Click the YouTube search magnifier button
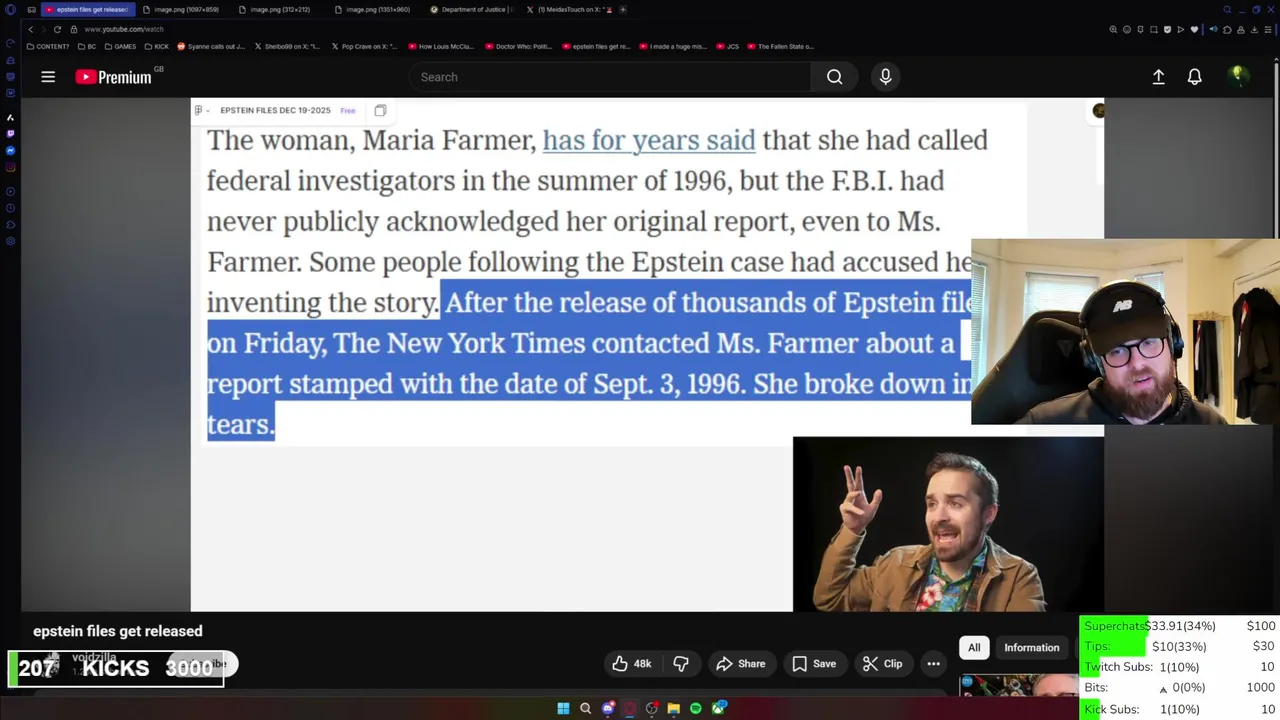This screenshot has height=720, width=1280. tap(834, 77)
